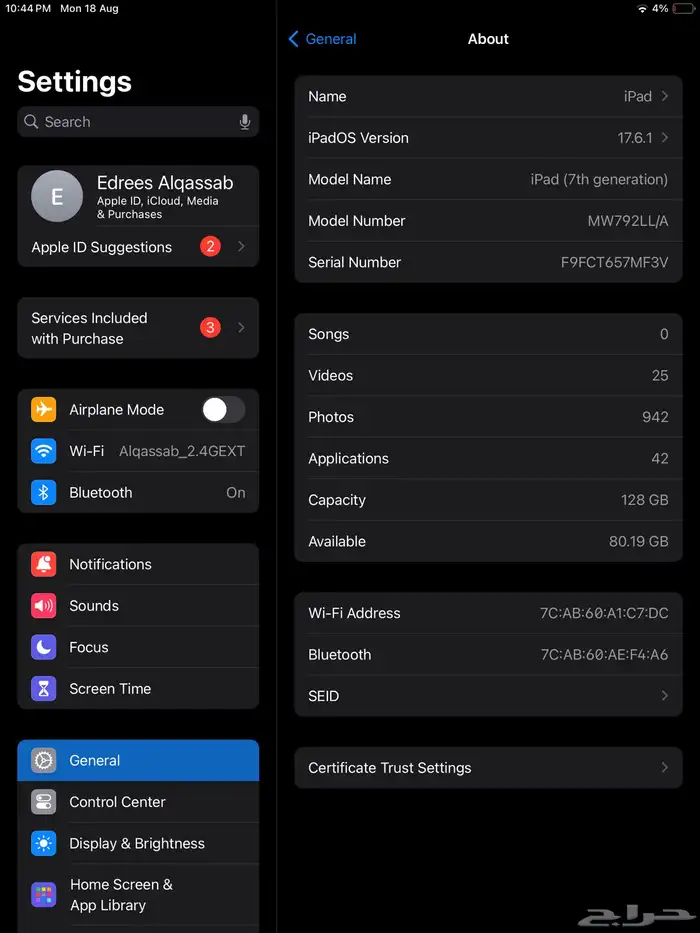Tap the SEID label
Screen dimensions: 700x933
click(324, 696)
